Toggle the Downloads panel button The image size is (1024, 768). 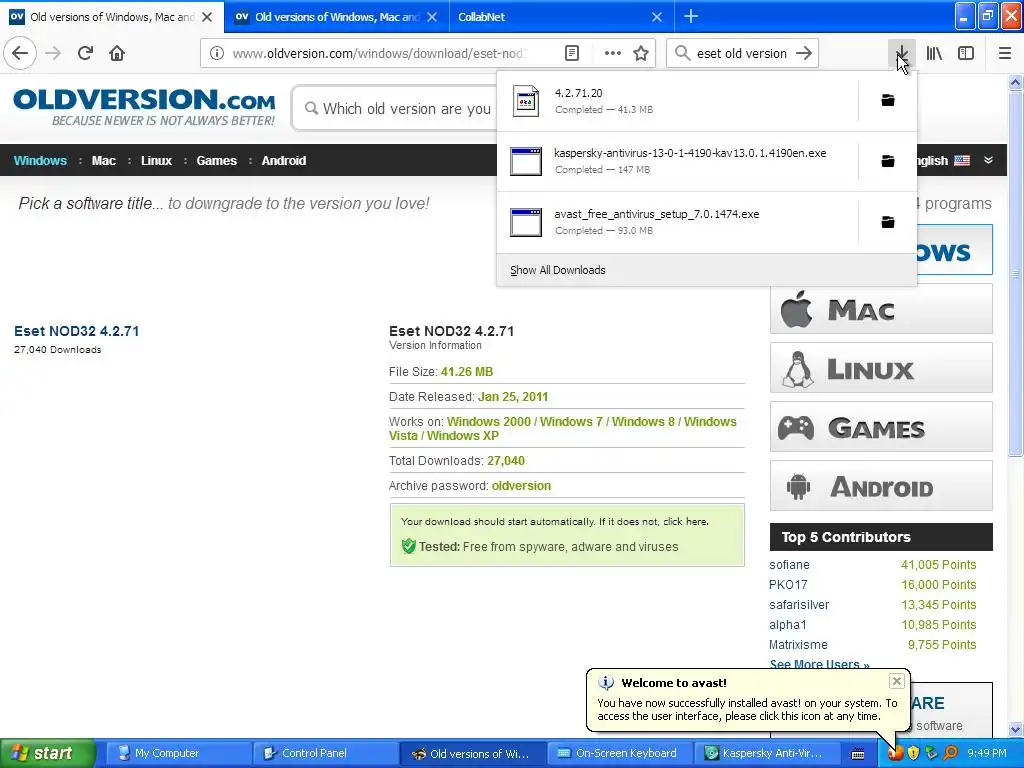[901, 53]
